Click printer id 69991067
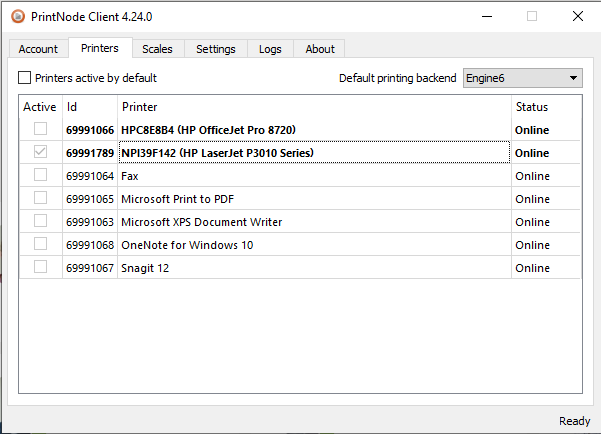Screen dimensions: 601x434 coord(90,268)
